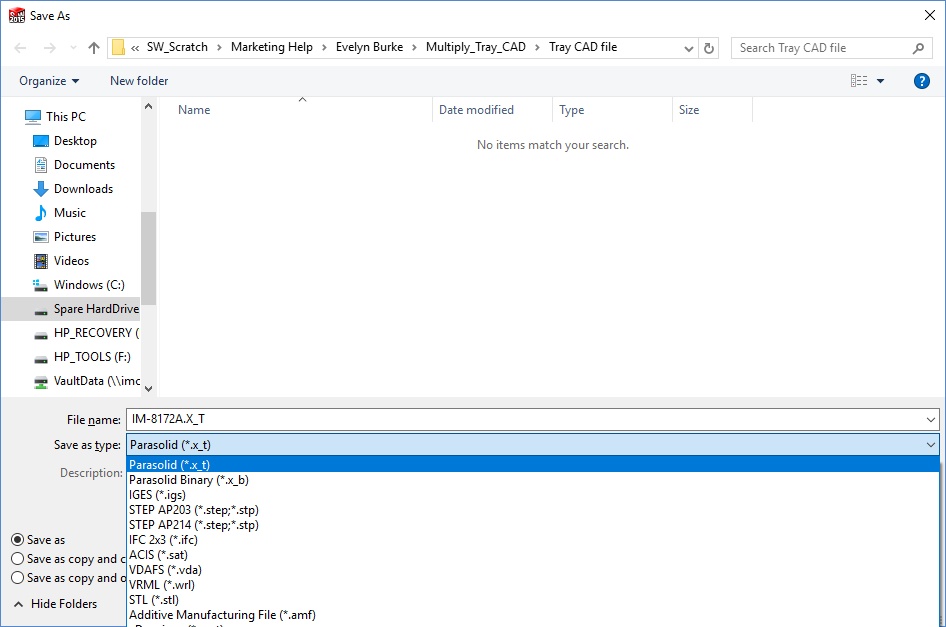Click the Back navigation arrow

tap(20, 48)
